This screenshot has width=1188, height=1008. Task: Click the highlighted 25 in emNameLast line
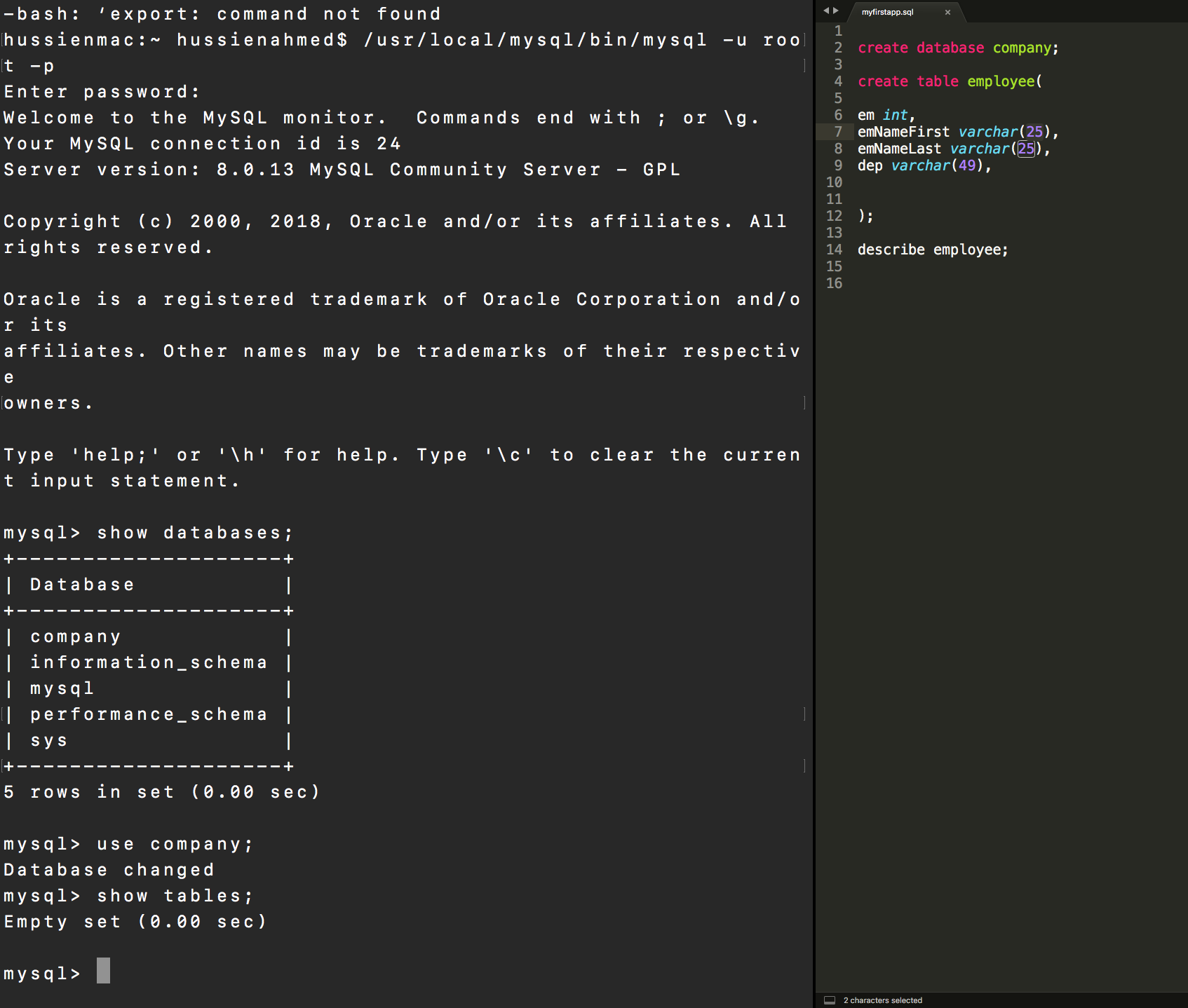(x=1026, y=149)
